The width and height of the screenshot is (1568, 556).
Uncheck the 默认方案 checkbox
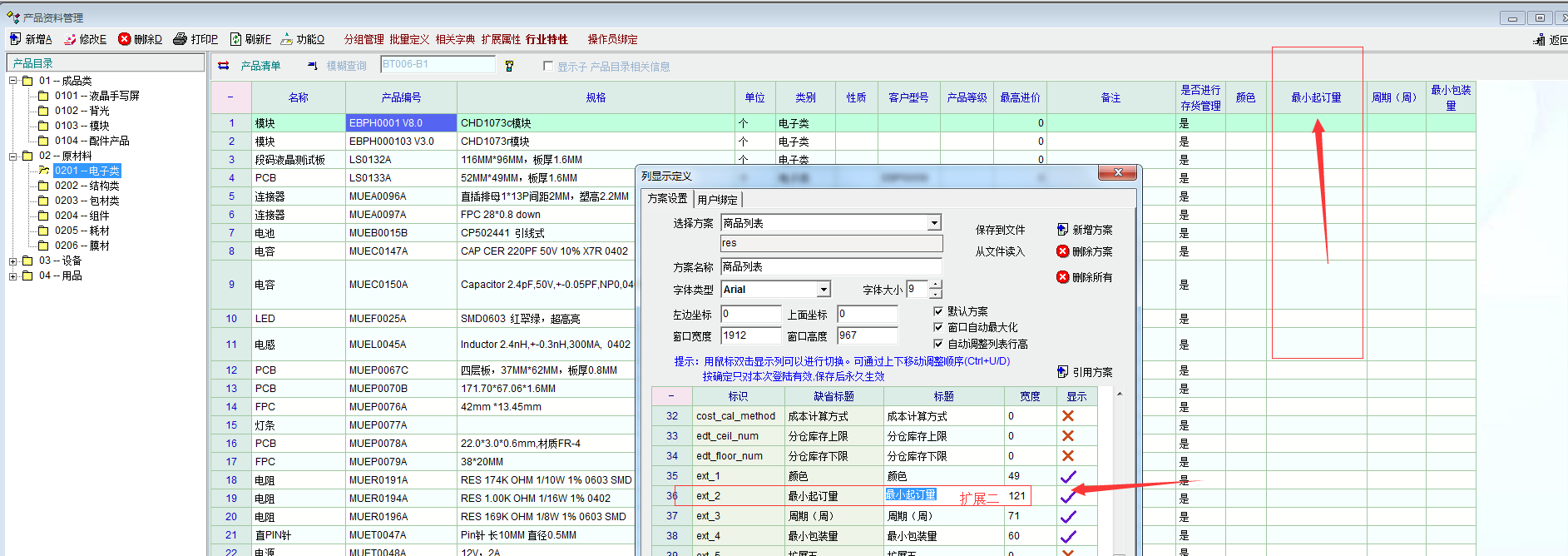[x=938, y=311]
